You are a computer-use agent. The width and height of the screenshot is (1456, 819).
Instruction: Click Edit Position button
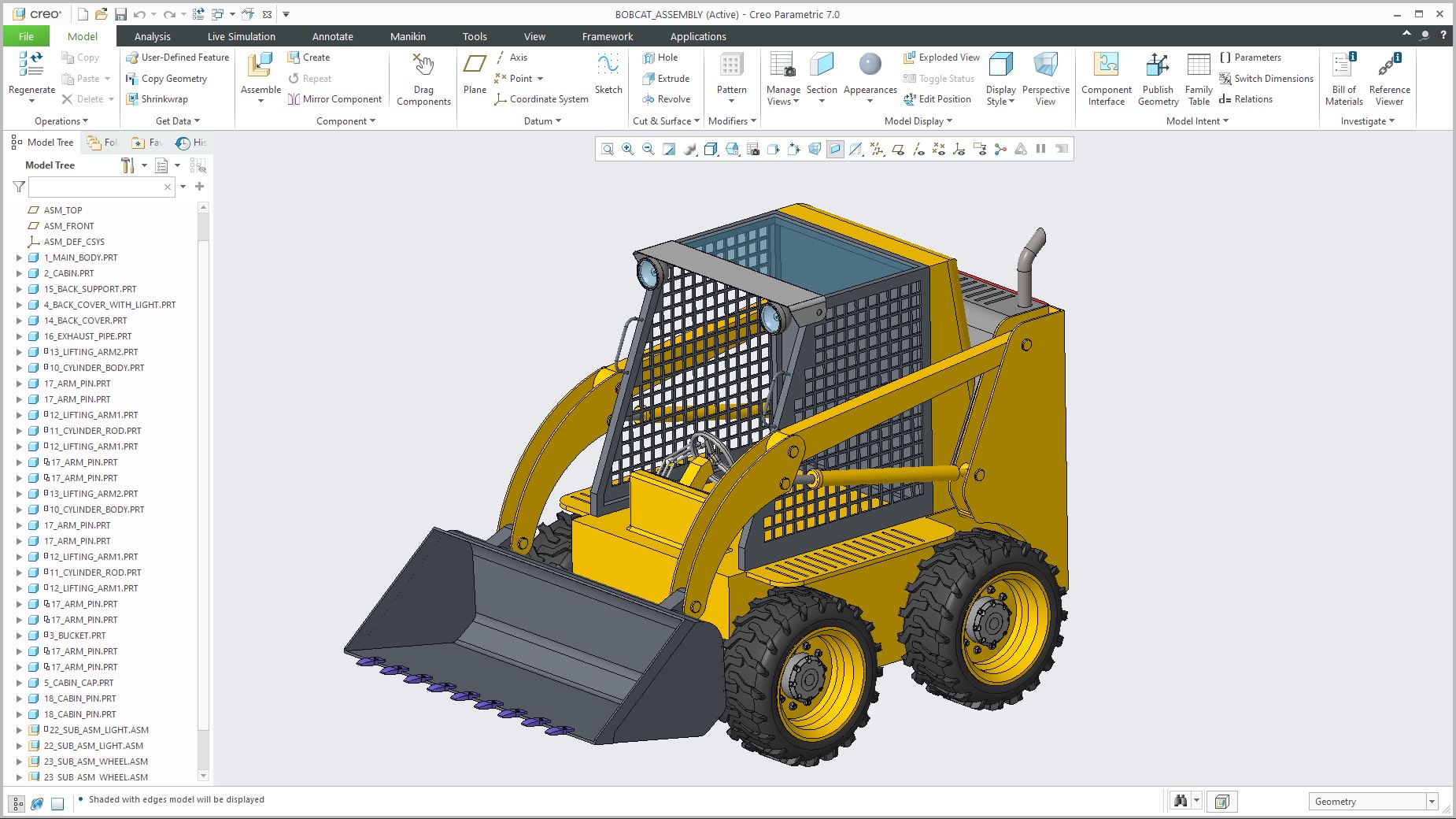point(937,99)
